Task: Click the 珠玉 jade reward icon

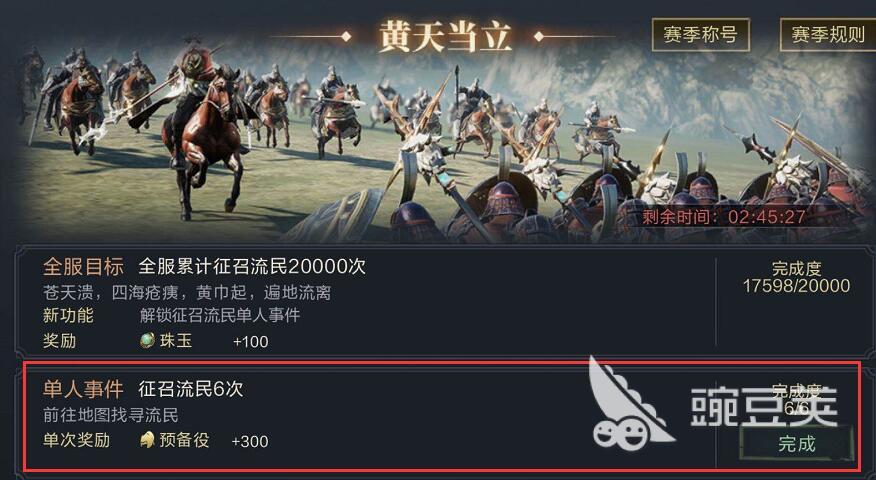Action: [147, 340]
